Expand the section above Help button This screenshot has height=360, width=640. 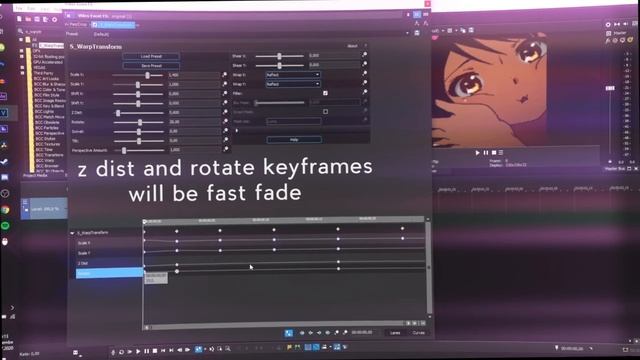click(236, 131)
